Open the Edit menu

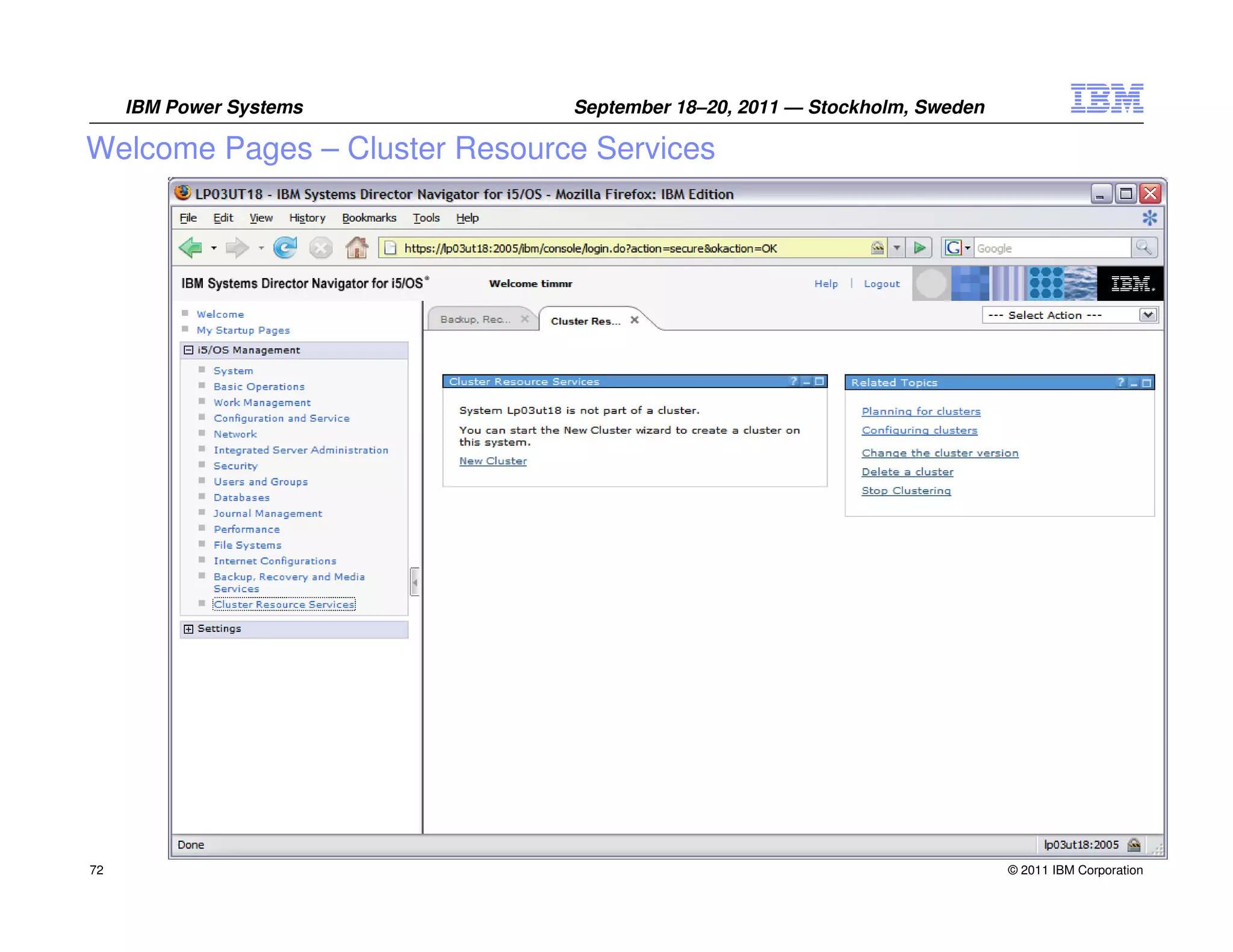pyautogui.click(x=223, y=218)
